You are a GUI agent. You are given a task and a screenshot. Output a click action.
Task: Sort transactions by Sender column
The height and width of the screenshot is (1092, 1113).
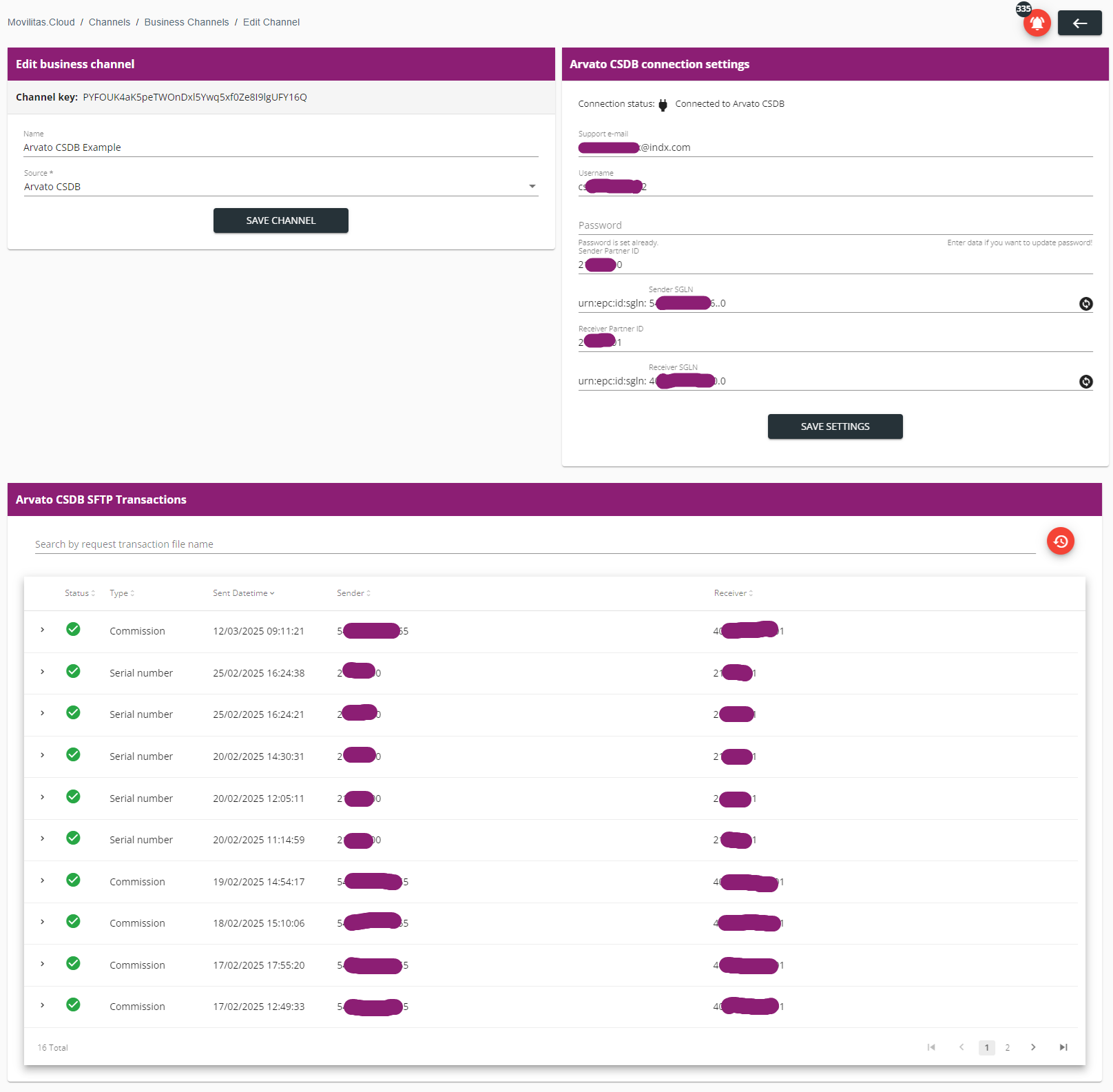click(x=353, y=593)
